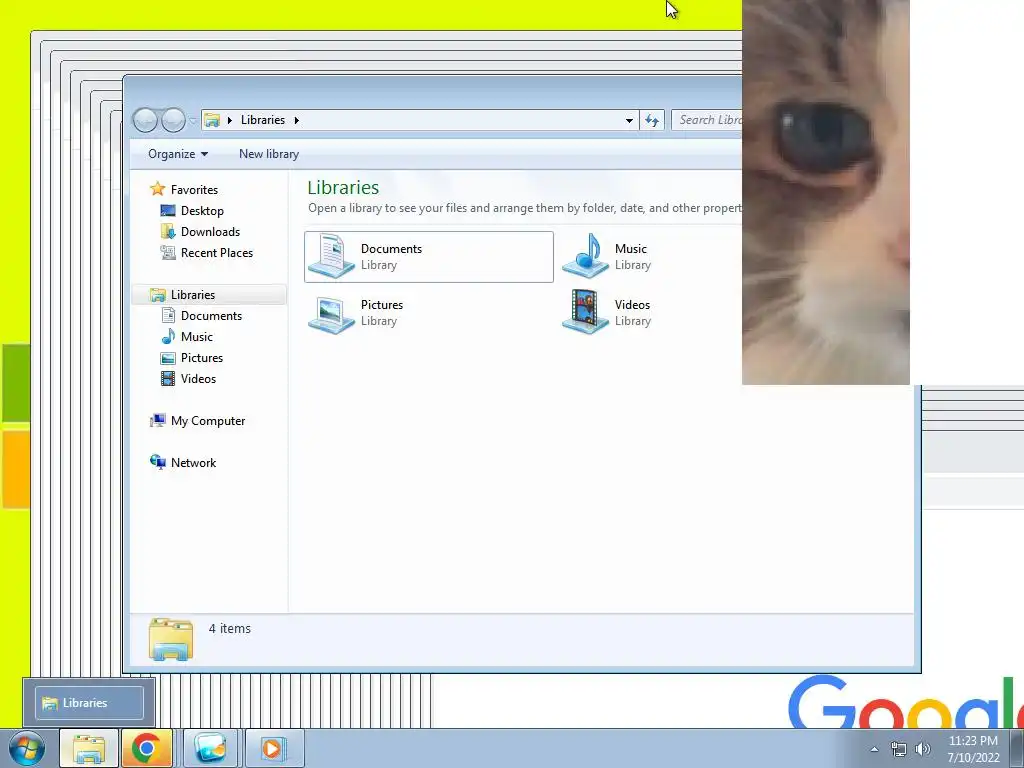Open Downloads in the Favorites list
Viewport: 1024px width, 768px height.
coord(210,232)
